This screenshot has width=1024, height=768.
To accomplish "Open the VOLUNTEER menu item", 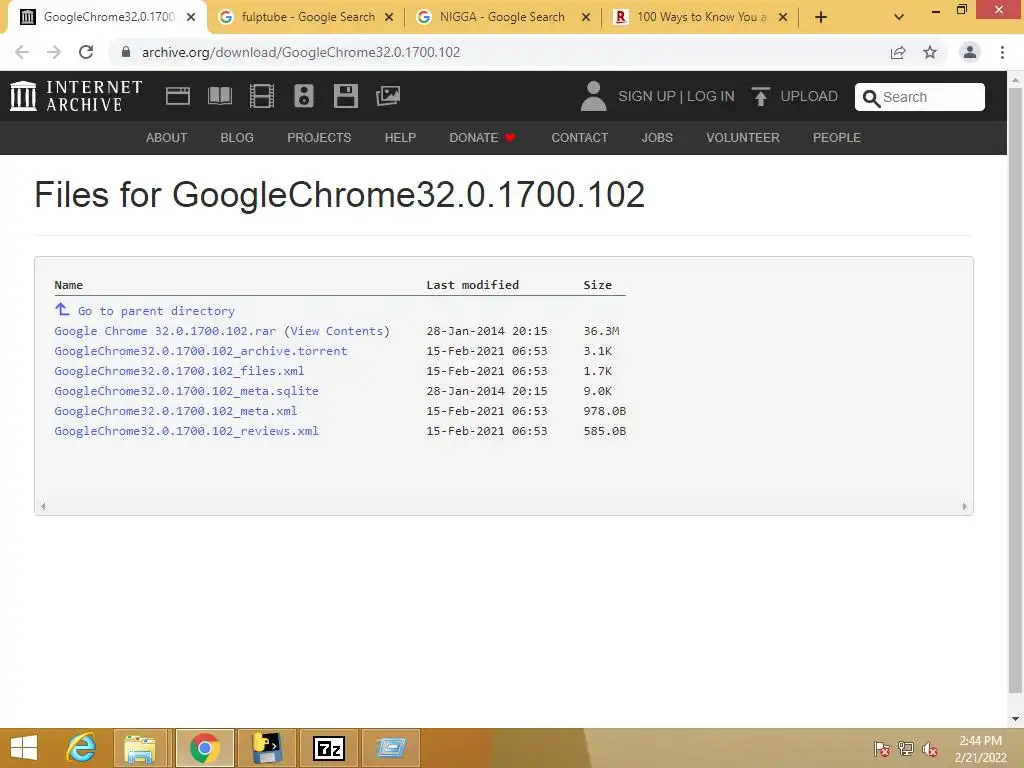I will 743,138.
